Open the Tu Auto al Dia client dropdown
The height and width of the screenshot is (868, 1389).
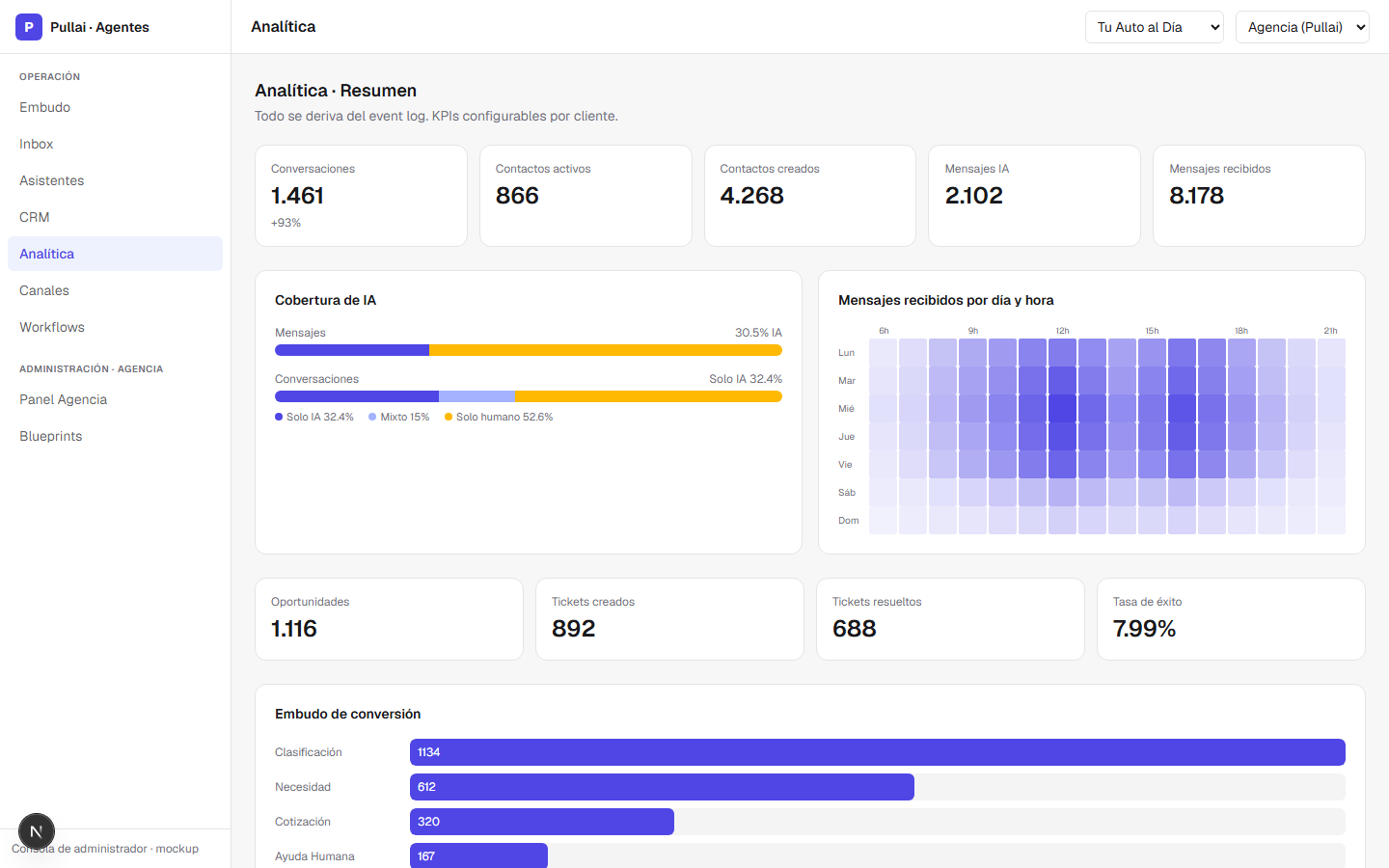(1155, 27)
